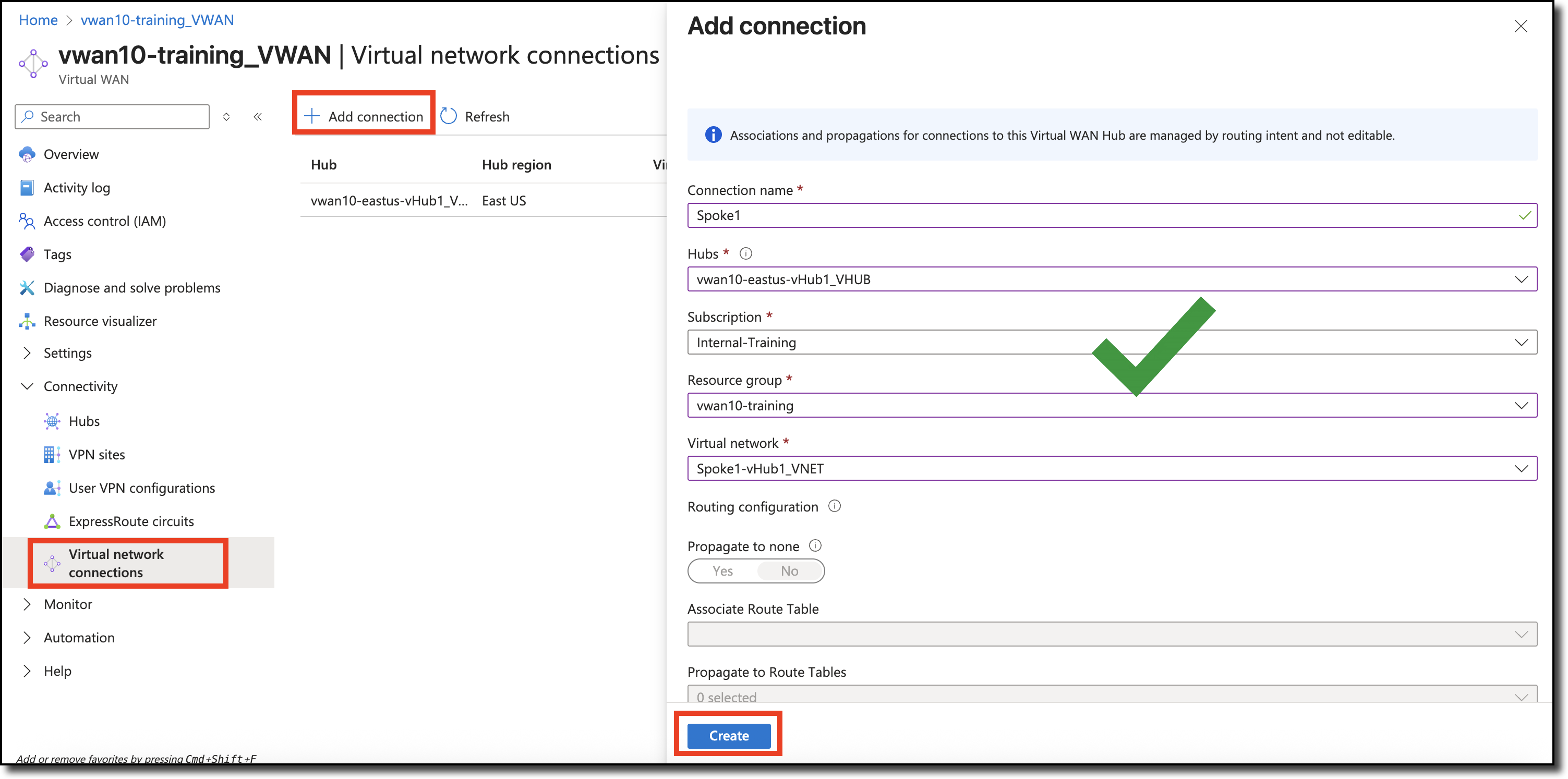
Task: Open Resource visualizer via its icon
Action: pos(27,321)
